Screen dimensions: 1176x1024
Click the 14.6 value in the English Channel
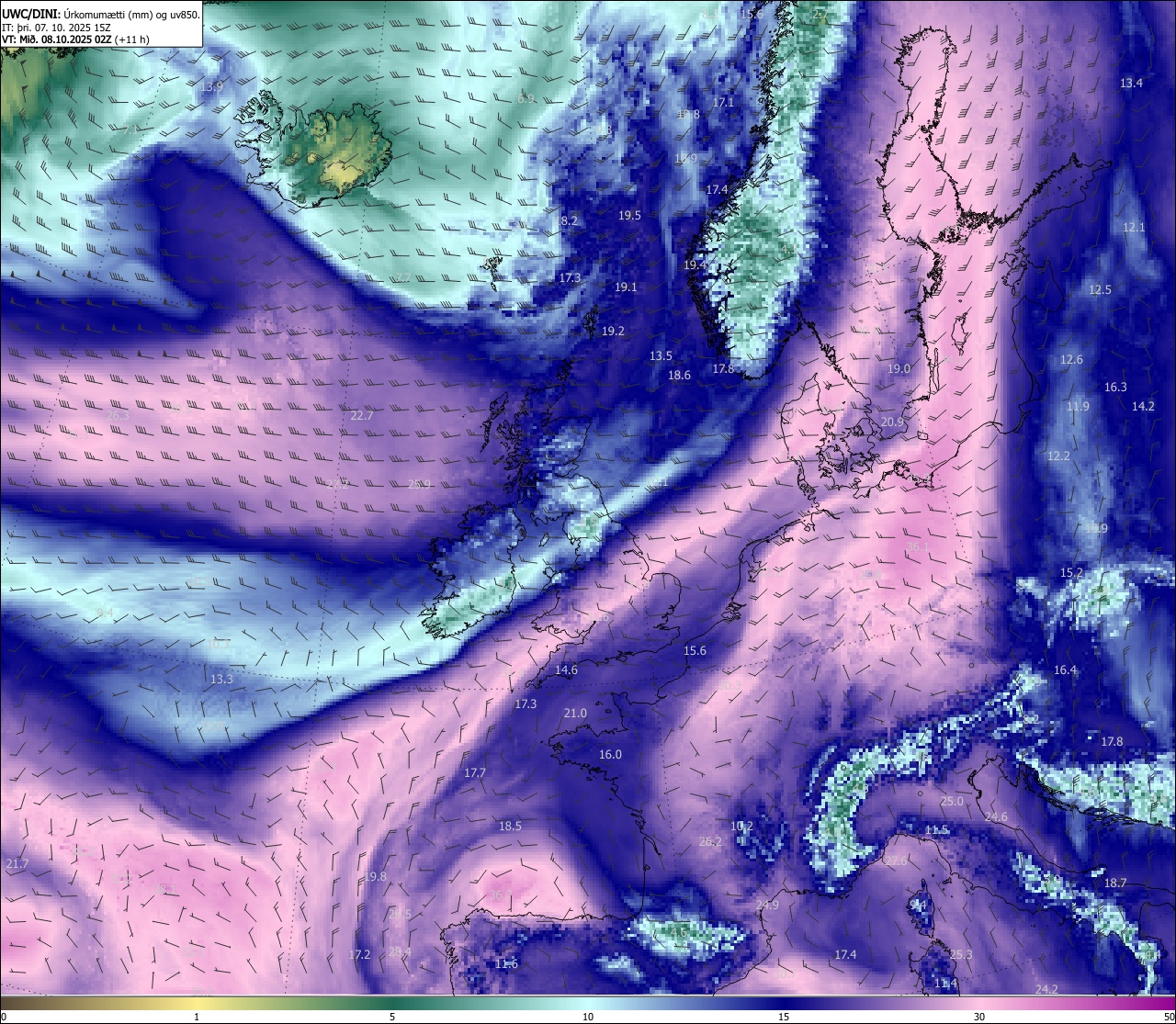pos(566,670)
